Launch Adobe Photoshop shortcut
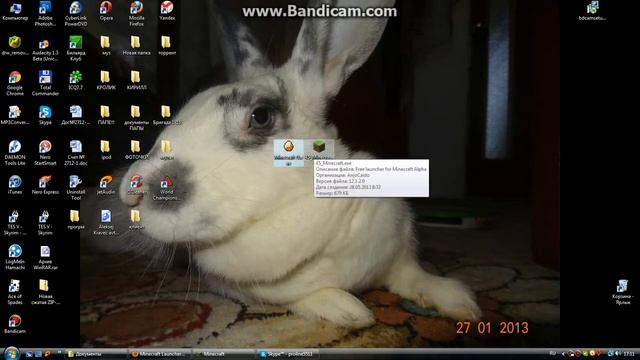This screenshot has height=360, width=640. pos(45,14)
